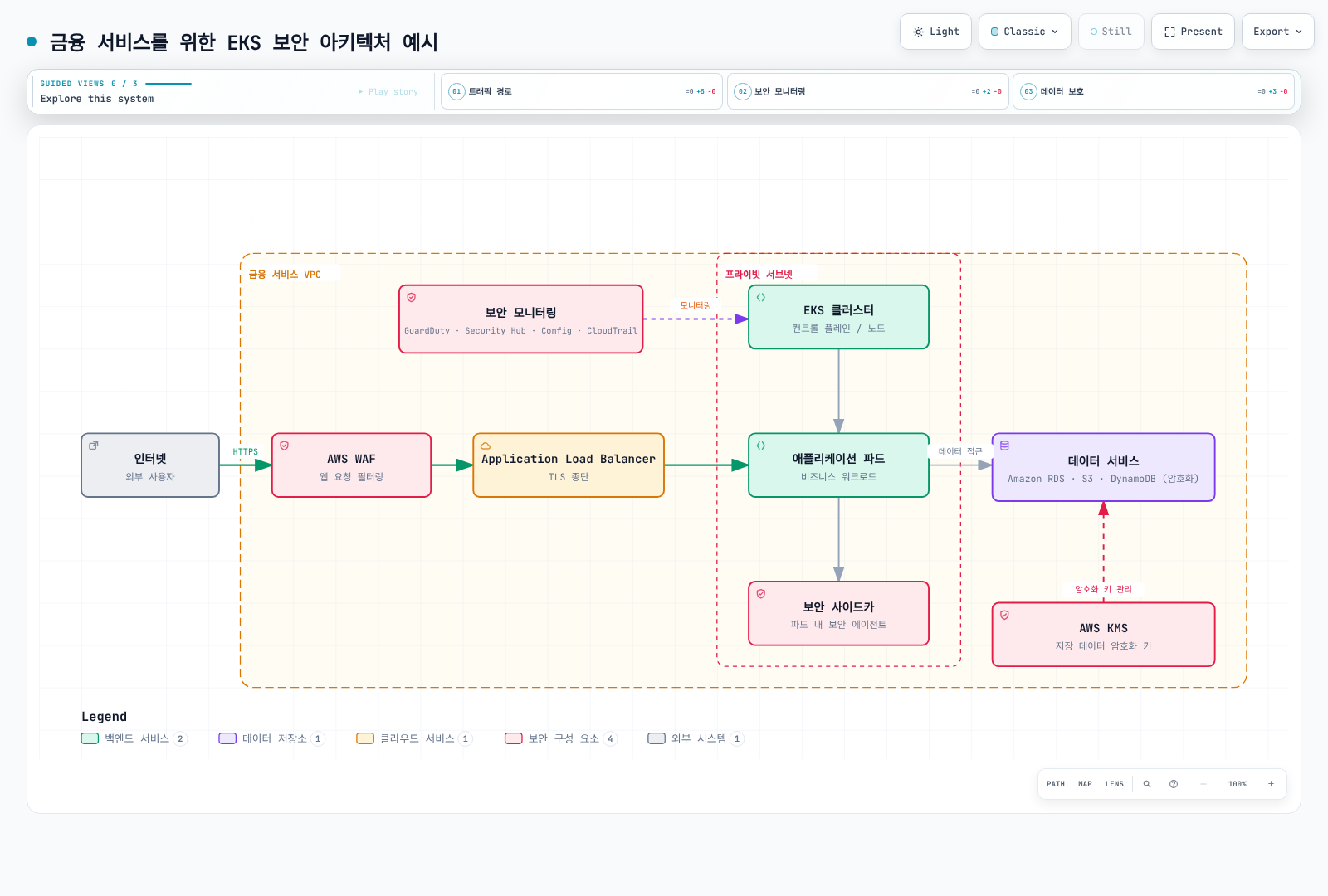Screen dimensions: 1328x896
Task: Click the 모니터링 edge label
Action: (696, 305)
